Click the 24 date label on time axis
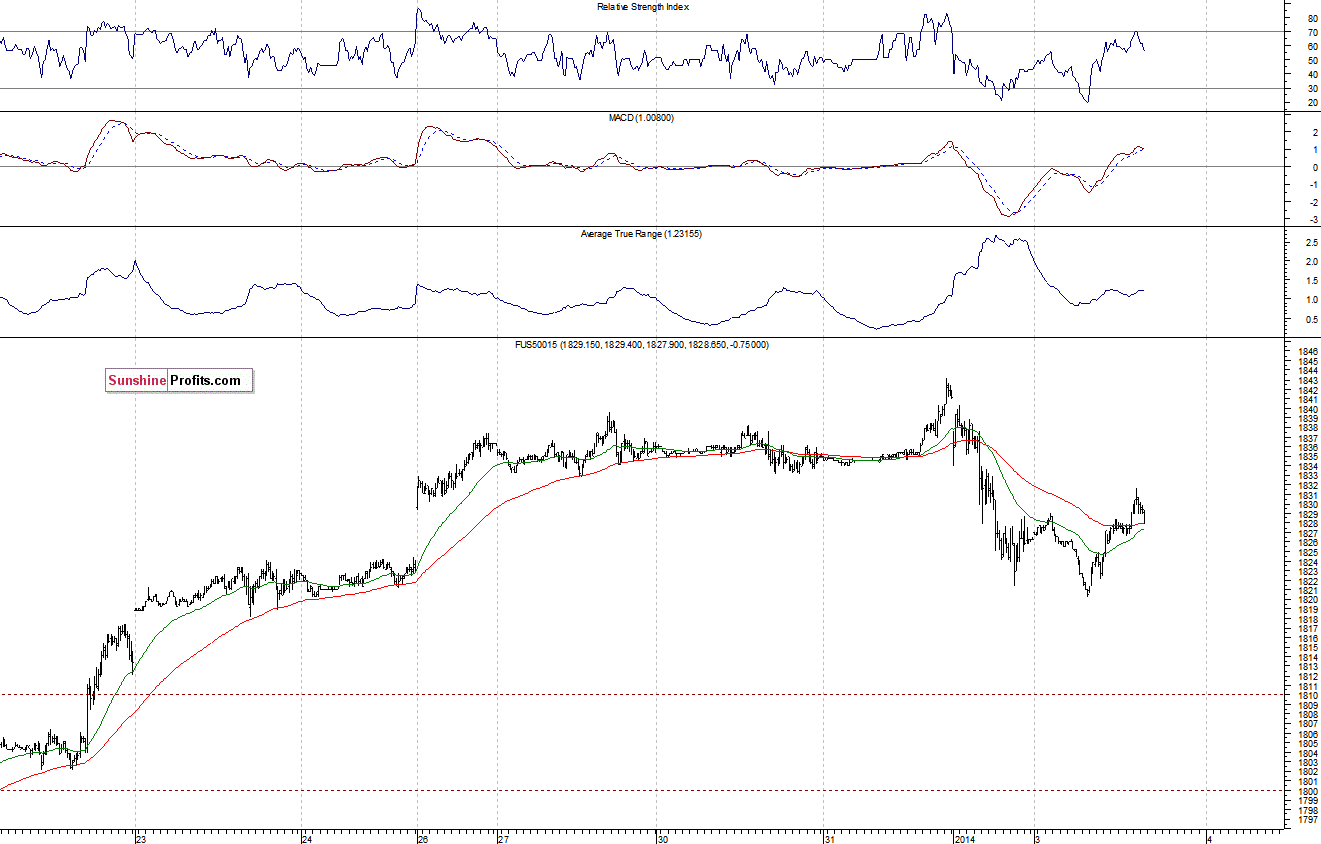Screen dimensions: 1321x844 click(307, 838)
